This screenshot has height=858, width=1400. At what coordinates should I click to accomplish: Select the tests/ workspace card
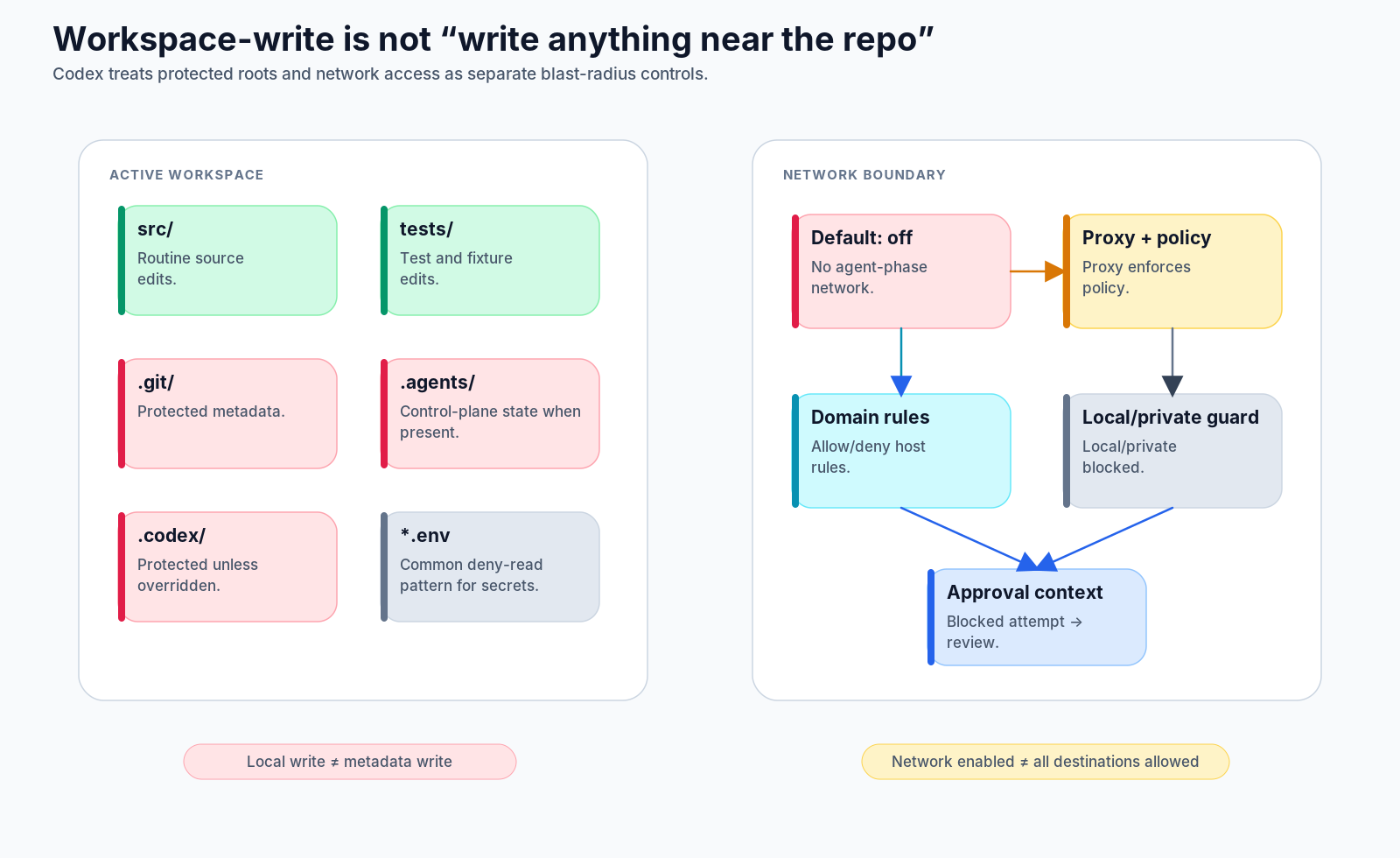[490, 260]
